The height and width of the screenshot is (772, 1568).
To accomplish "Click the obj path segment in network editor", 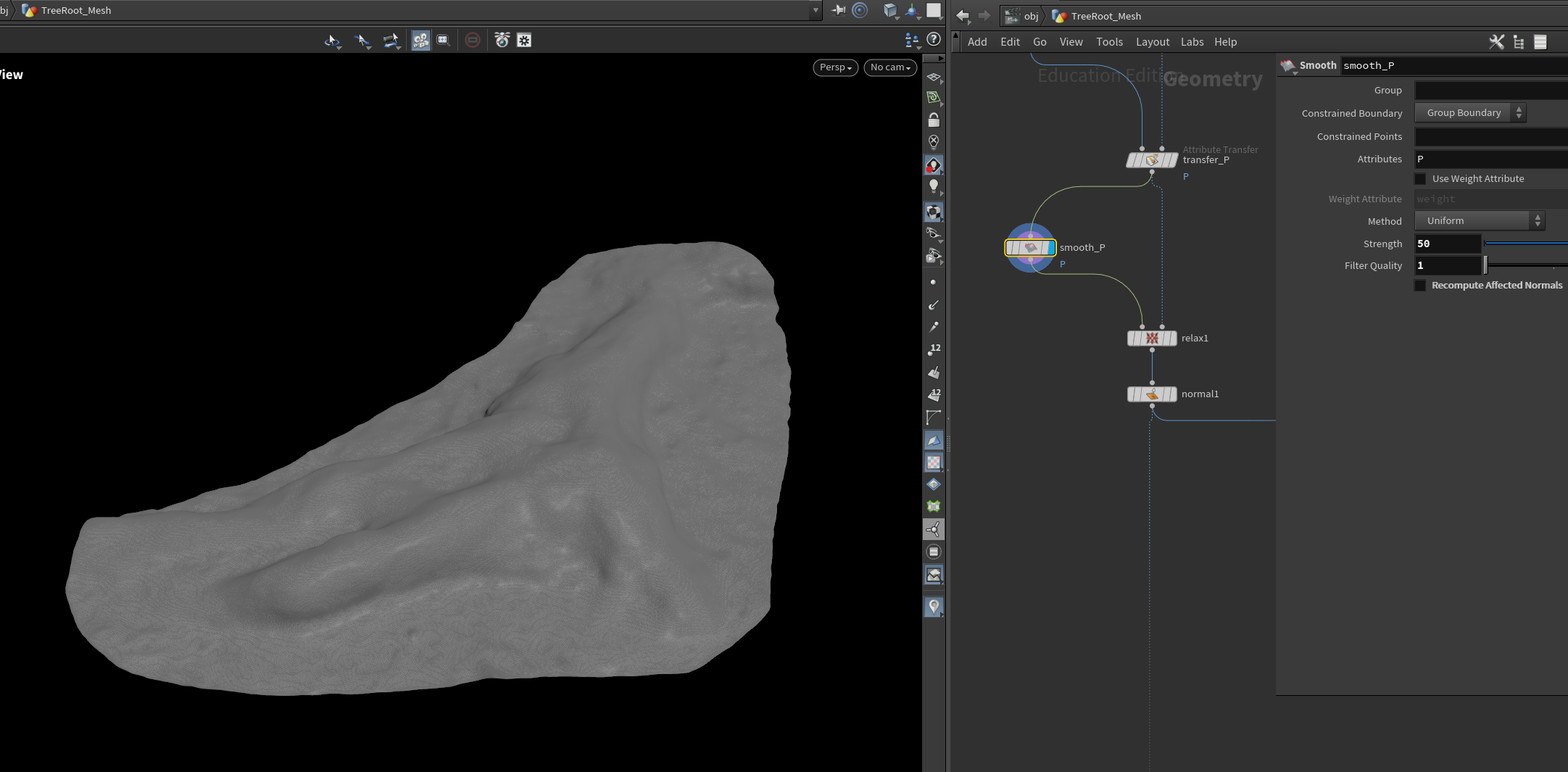I will point(1030,16).
